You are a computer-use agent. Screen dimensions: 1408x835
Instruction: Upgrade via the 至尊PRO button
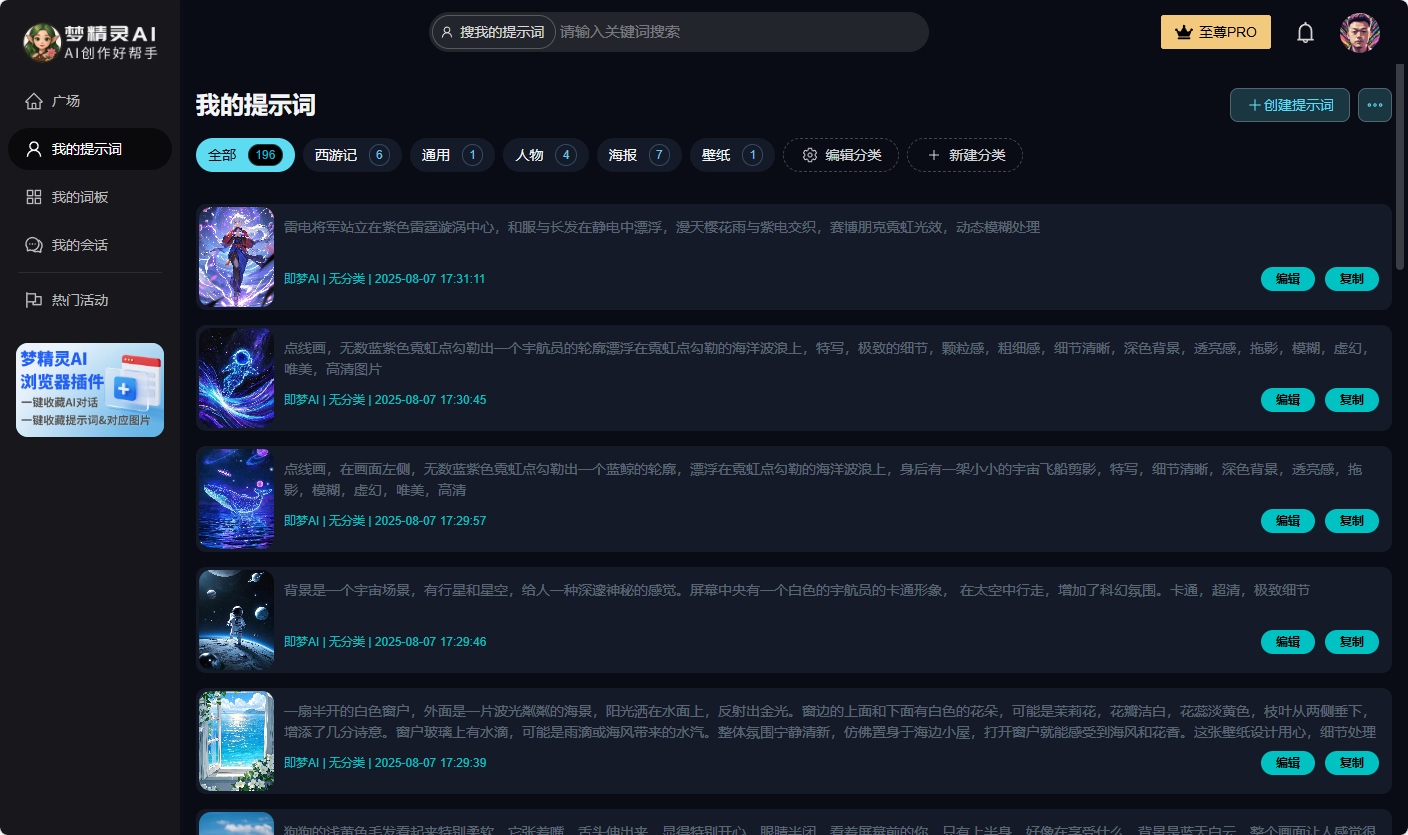tap(1216, 32)
